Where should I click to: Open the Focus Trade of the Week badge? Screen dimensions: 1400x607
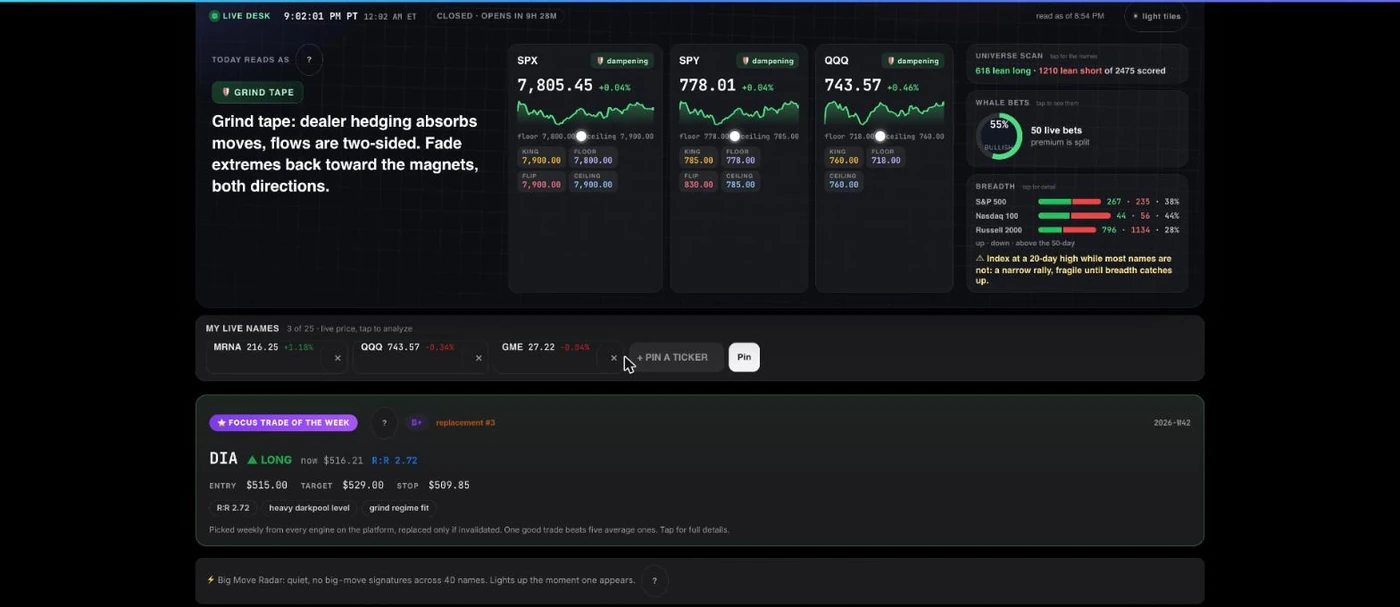click(283, 423)
